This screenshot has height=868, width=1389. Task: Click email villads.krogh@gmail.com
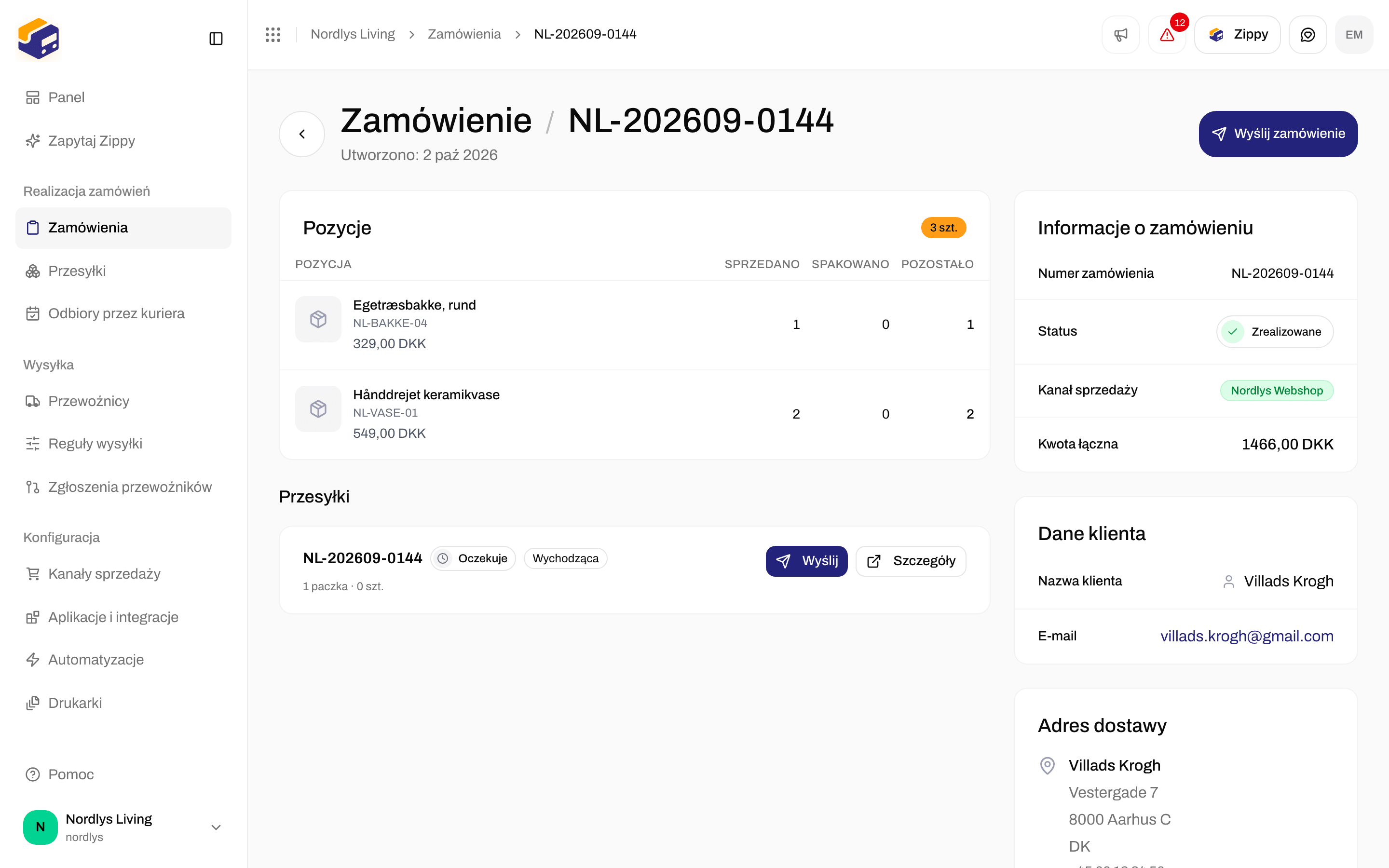(x=1247, y=636)
